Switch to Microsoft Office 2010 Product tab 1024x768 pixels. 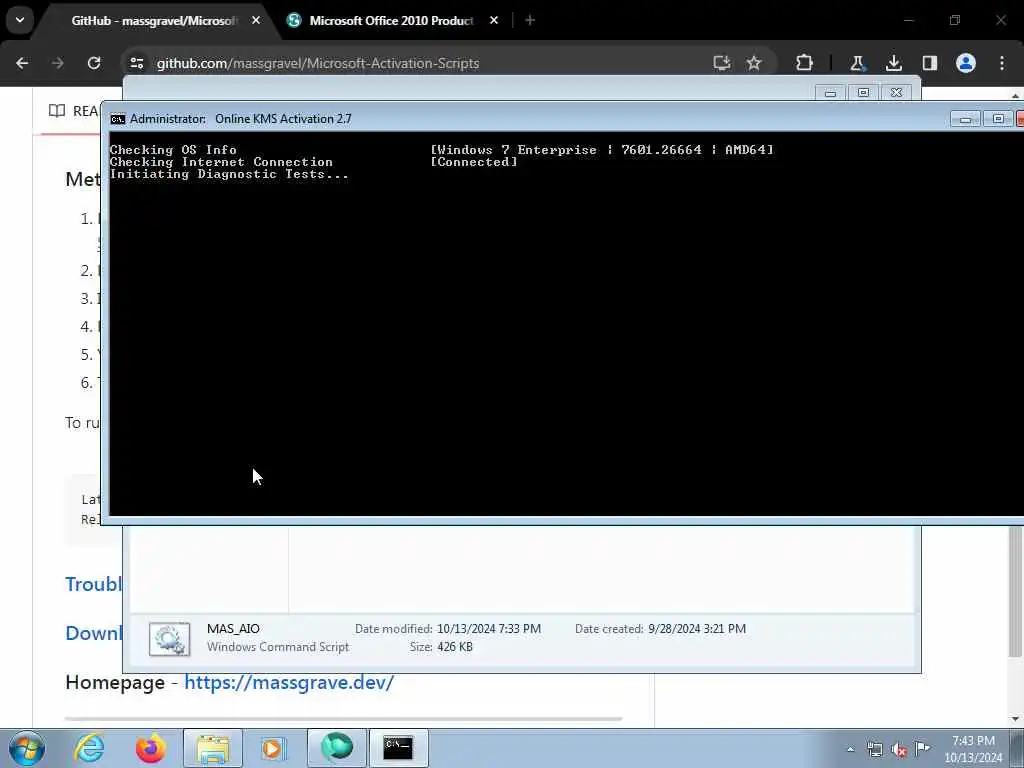pyautogui.click(x=392, y=21)
